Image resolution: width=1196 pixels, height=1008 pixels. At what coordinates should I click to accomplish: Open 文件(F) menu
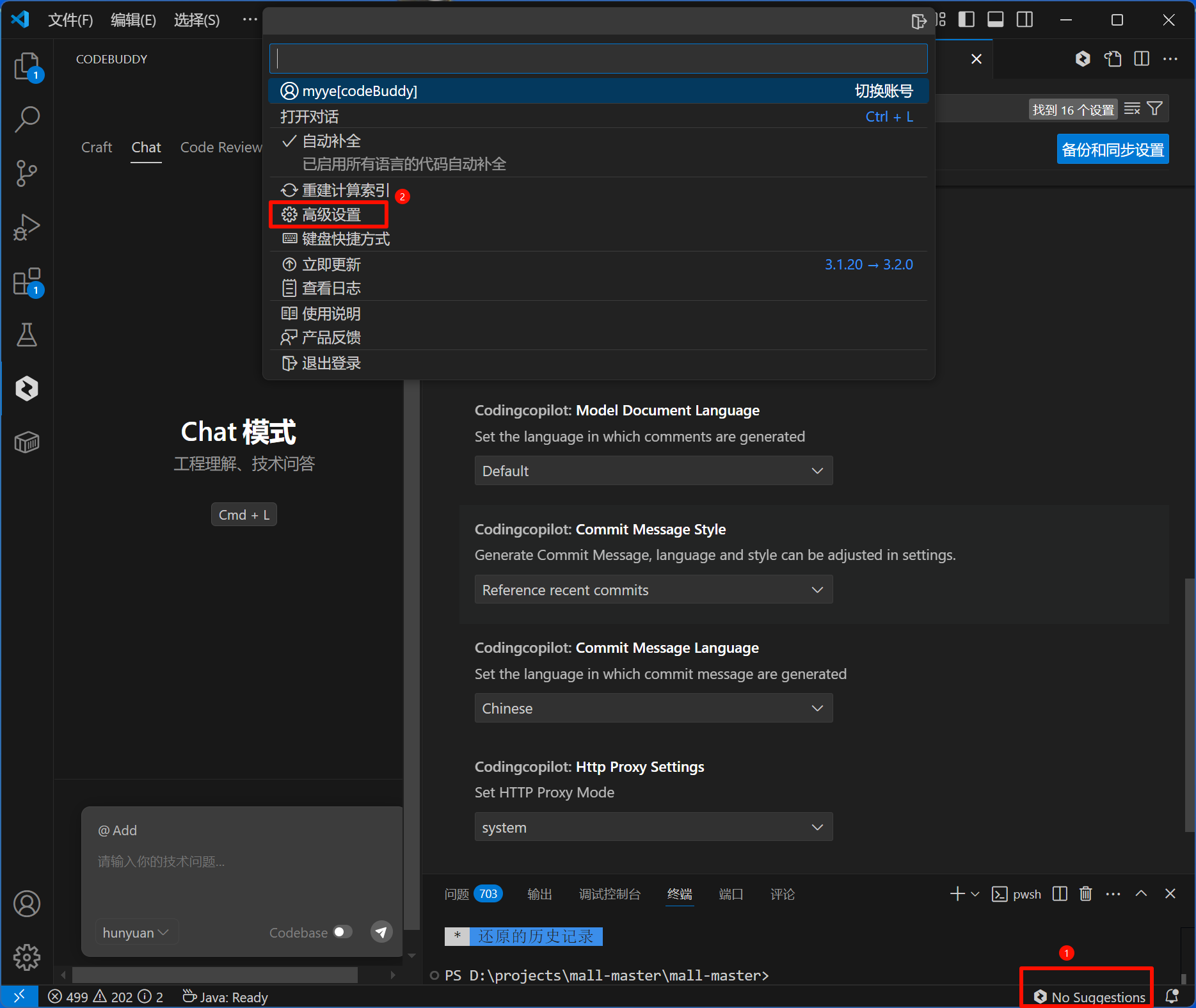pos(70,20)
